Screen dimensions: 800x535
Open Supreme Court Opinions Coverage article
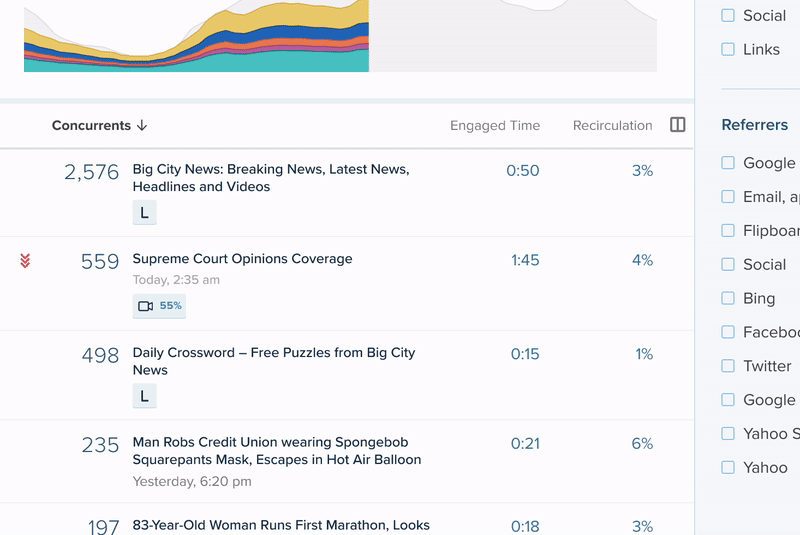(x=242, y=259)
